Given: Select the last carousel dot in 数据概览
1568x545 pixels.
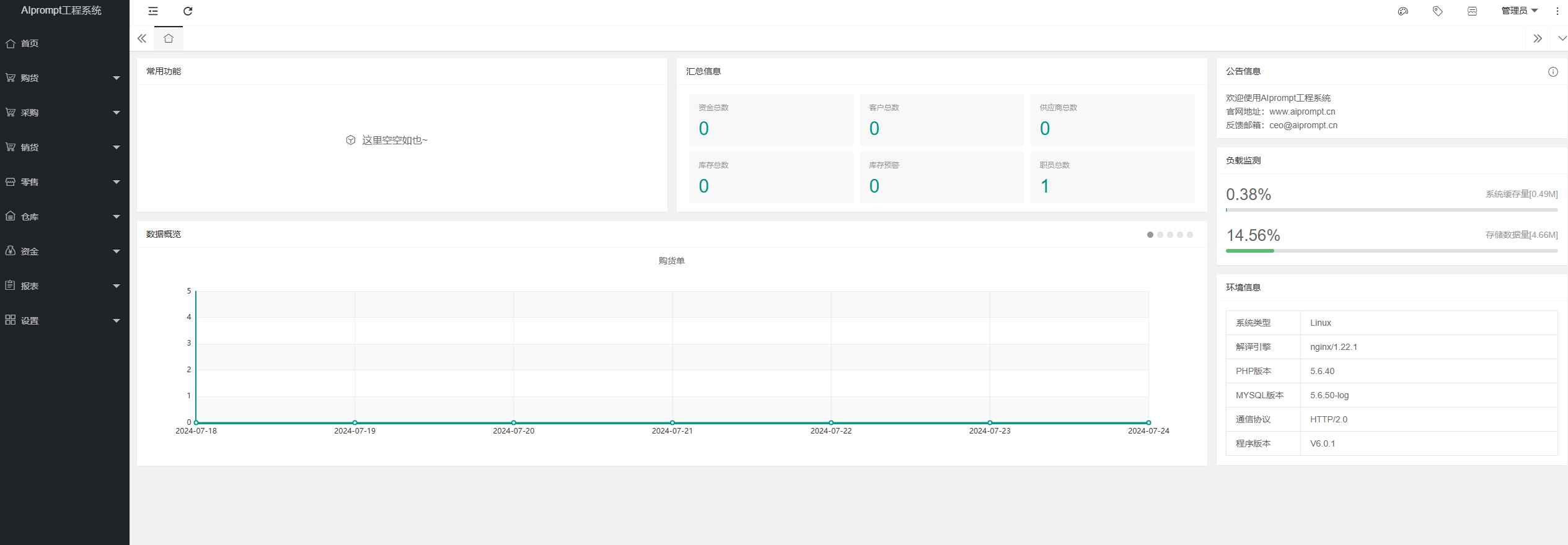Looking at the screenshot, I should 1190,235.
